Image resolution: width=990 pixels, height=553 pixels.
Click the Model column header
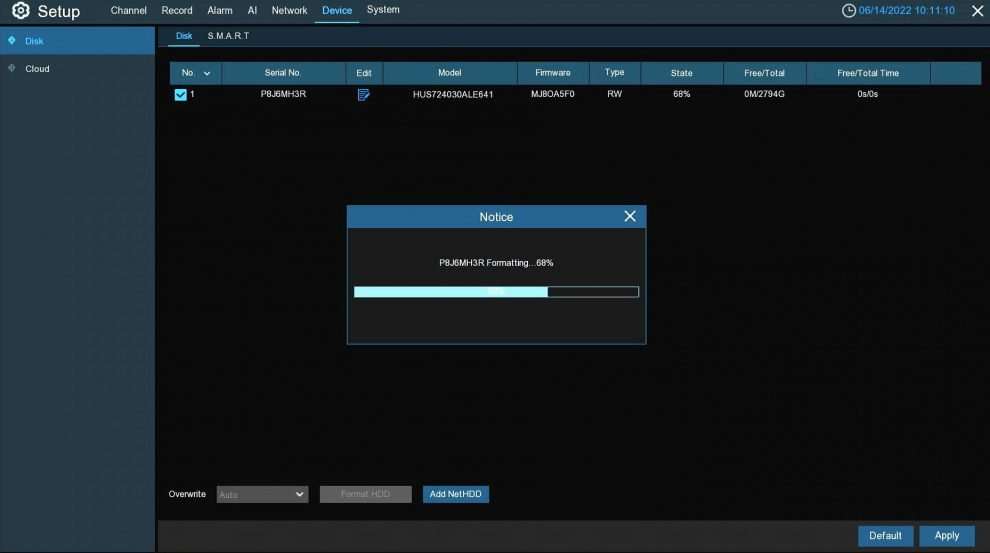[450, 73]
